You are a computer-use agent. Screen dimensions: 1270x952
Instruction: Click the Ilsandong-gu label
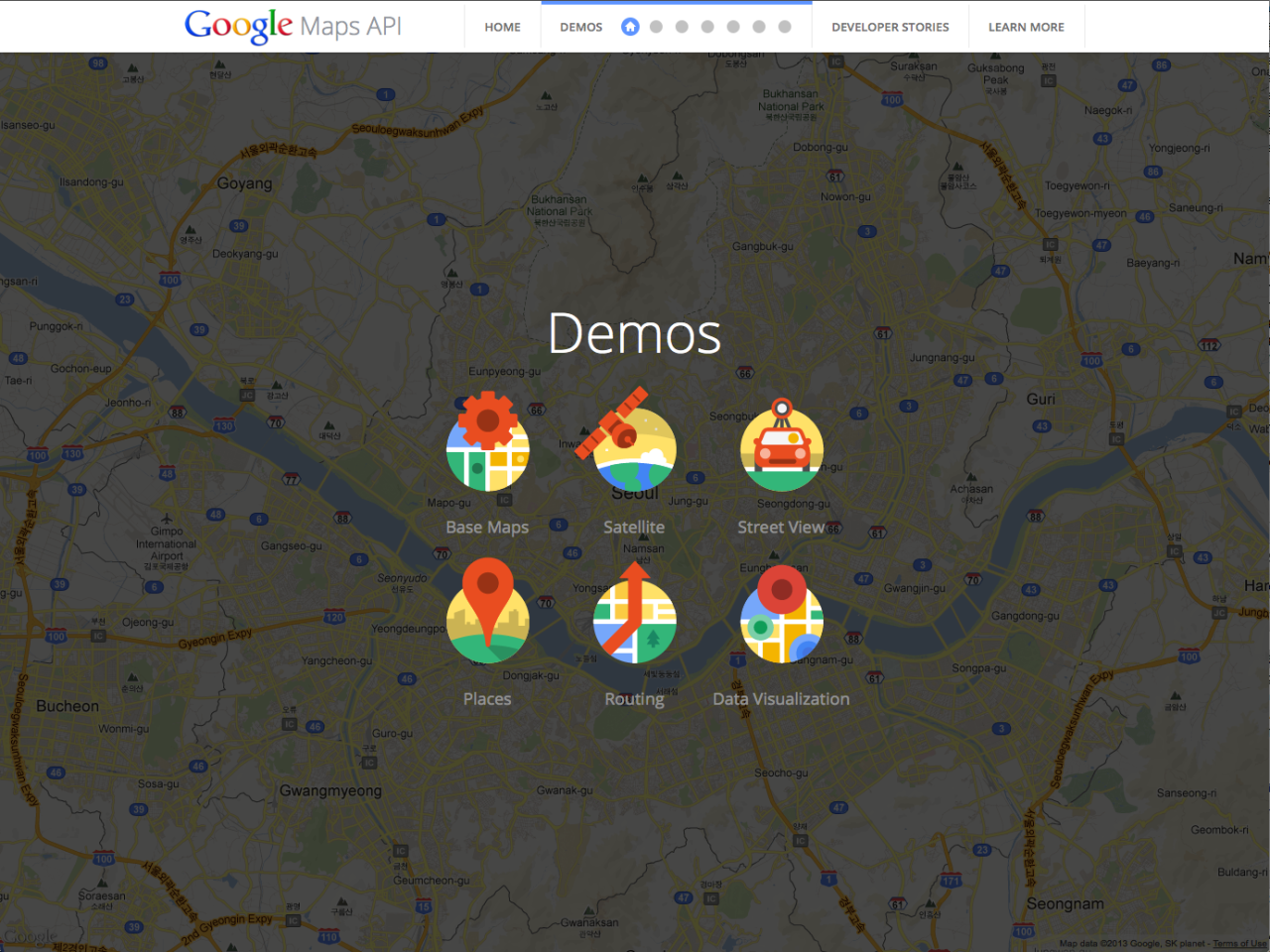point(91,182)
